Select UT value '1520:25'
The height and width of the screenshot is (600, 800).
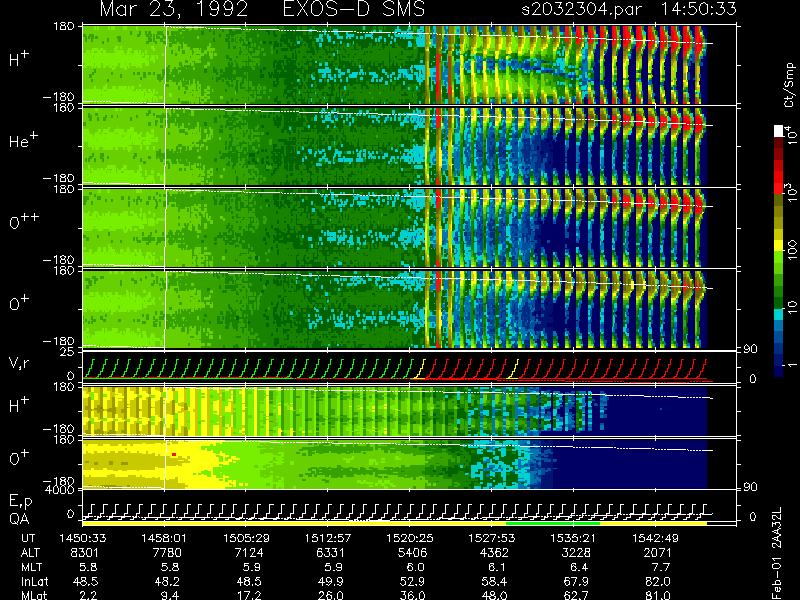409,538
